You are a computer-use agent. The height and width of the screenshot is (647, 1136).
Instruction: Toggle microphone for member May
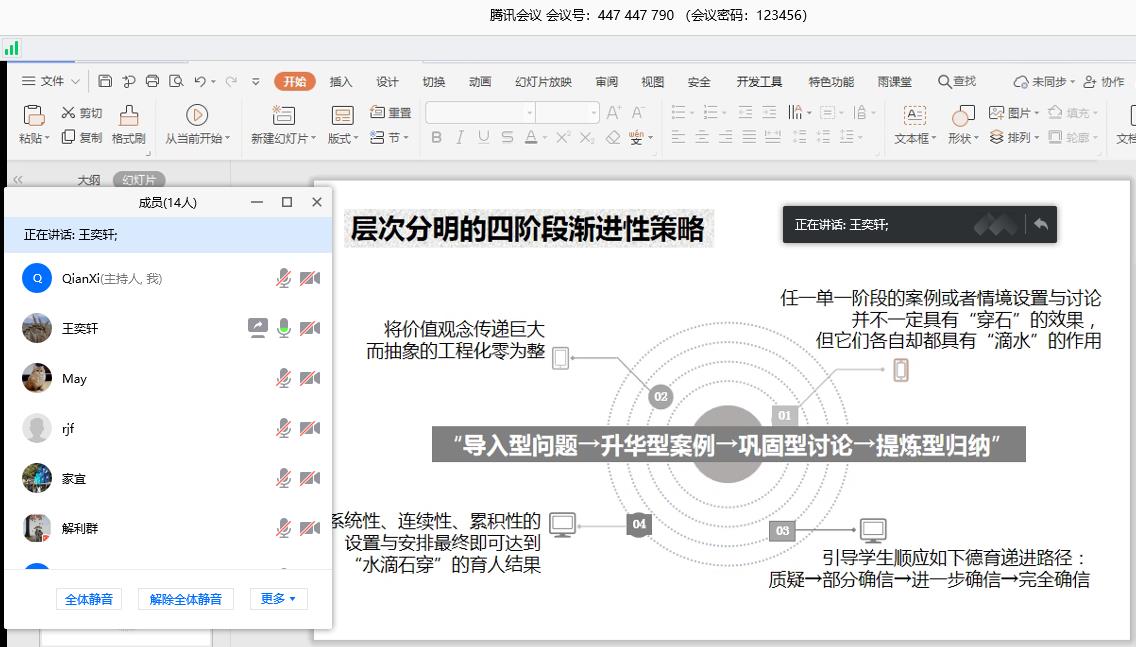tap(284, 378)
